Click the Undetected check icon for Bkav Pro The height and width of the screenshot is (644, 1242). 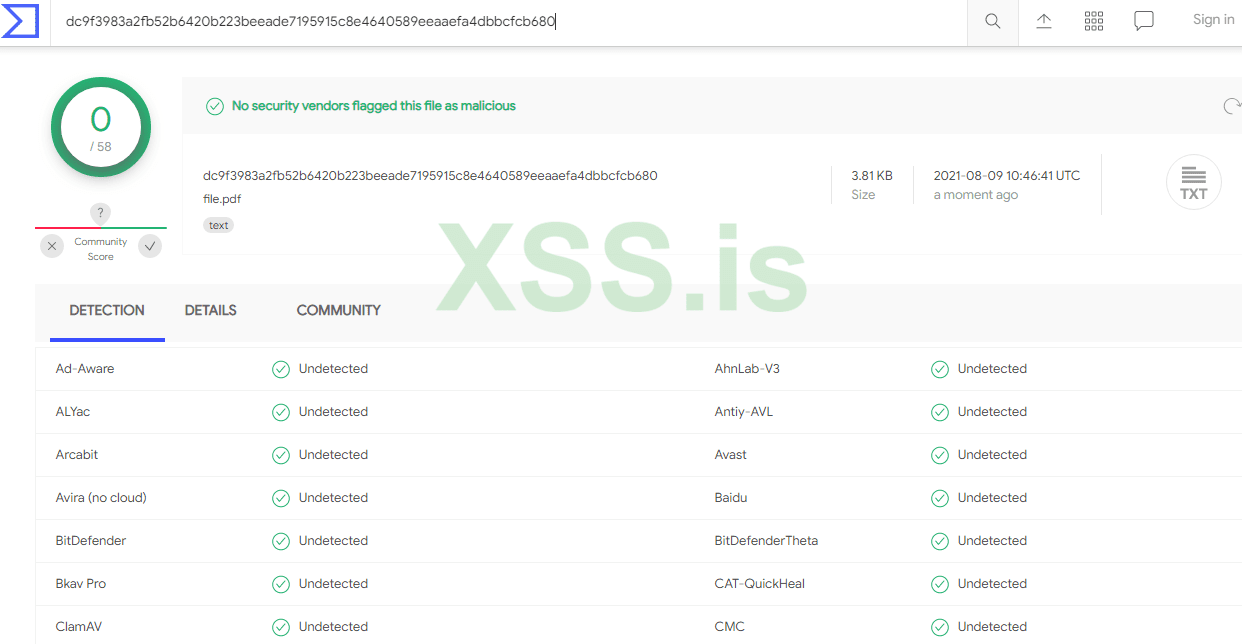(x=281, y=585)
